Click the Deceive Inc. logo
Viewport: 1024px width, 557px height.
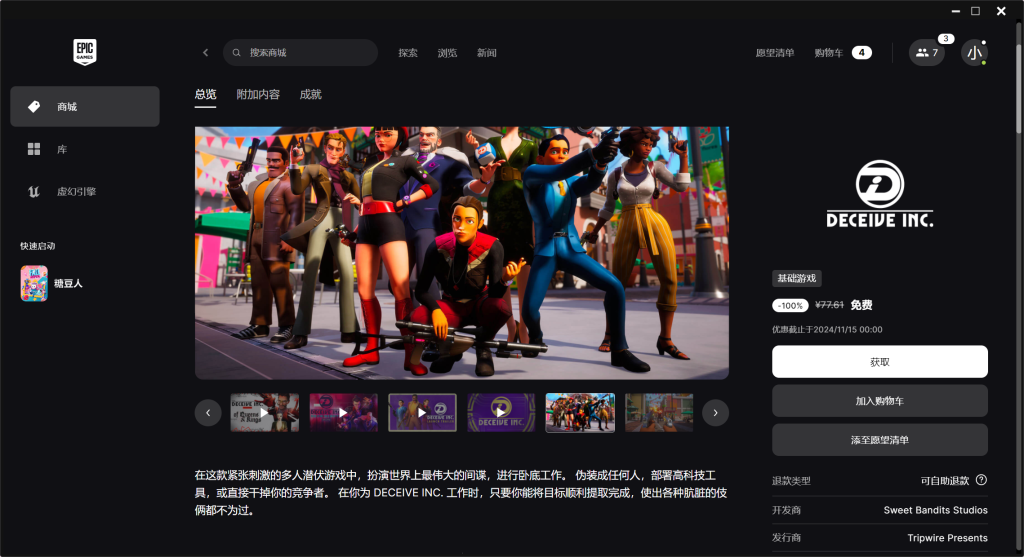click(880, 194)
